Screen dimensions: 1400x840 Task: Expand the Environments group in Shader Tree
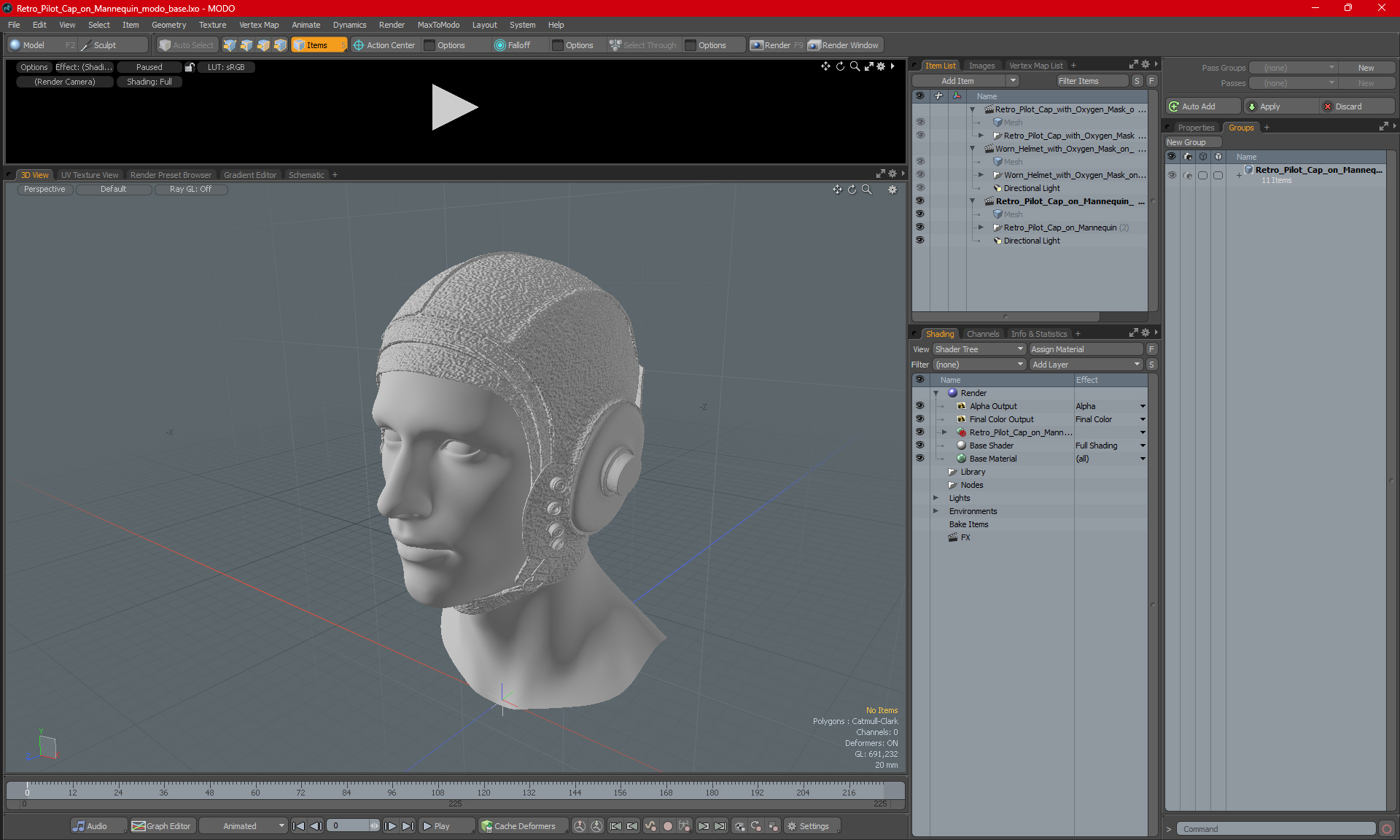pyautogui.click(x=936, y=511)
